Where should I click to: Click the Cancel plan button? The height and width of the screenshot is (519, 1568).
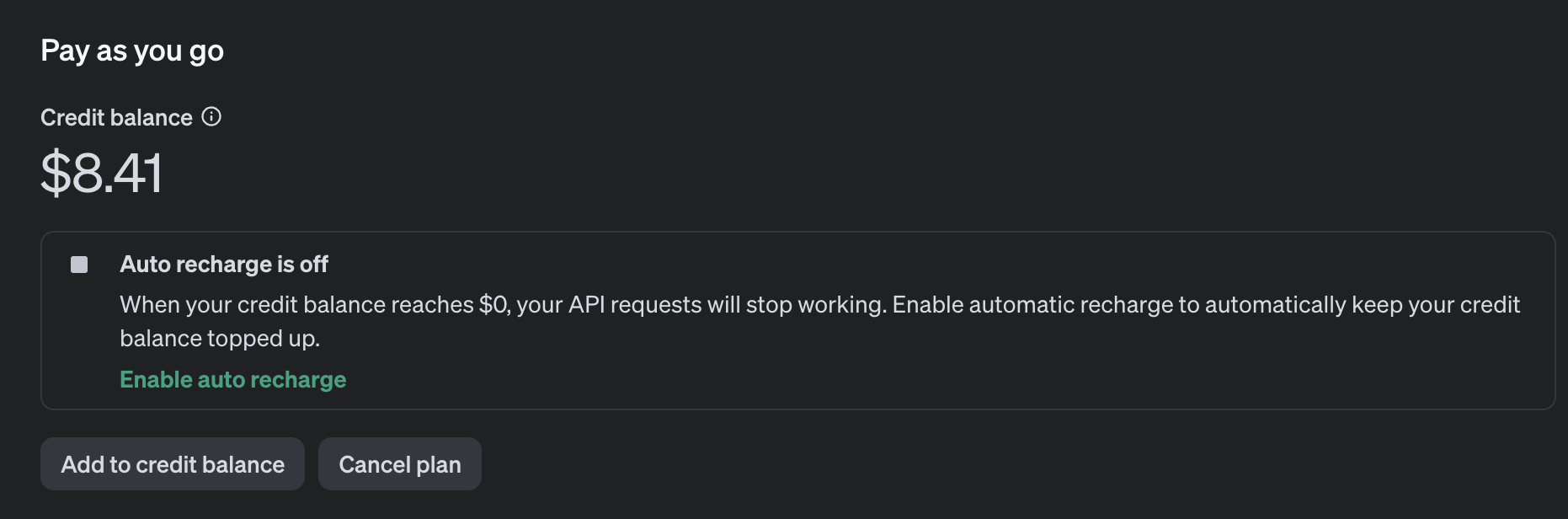pos(400,463)
